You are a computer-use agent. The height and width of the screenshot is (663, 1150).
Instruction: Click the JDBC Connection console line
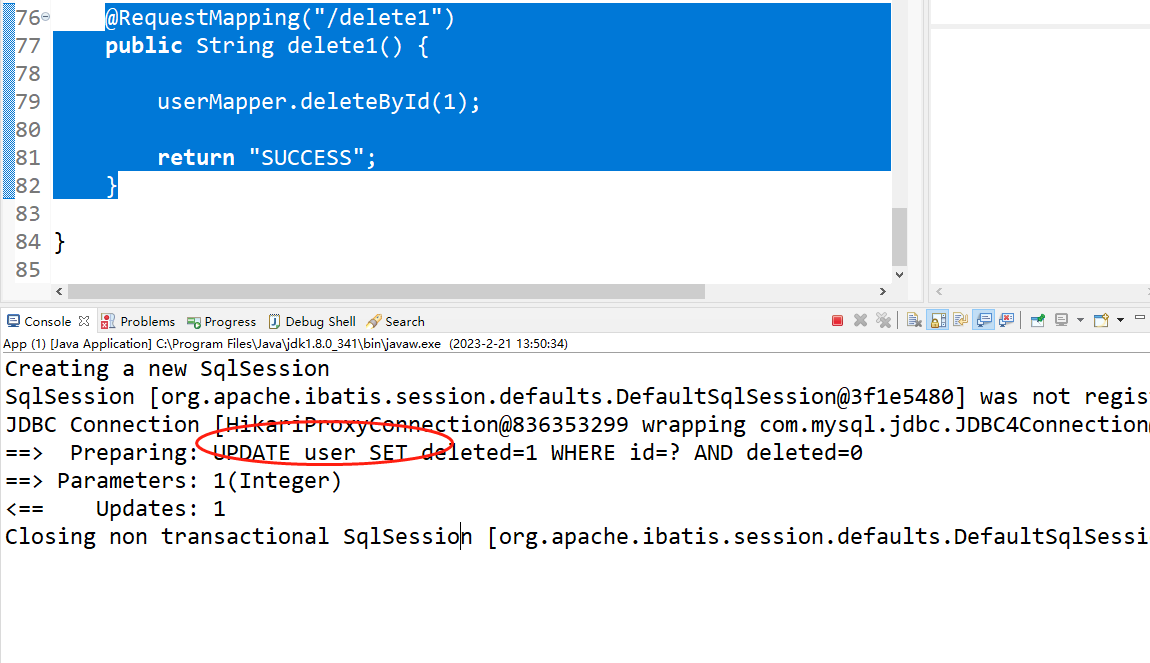[575, 425]
